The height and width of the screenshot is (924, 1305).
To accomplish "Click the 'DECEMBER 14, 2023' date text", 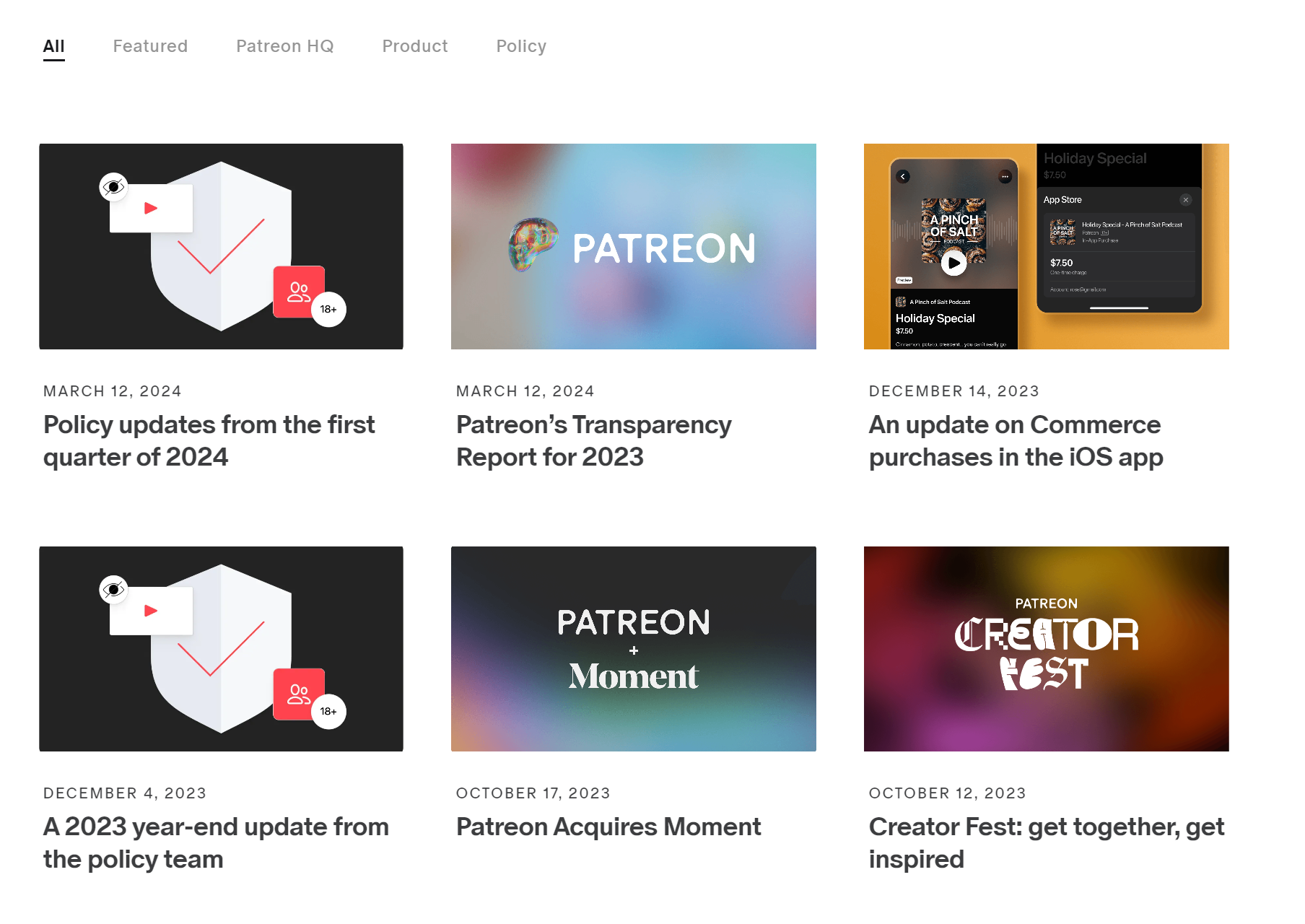I will pyautogui.click(x=953, y=391).
